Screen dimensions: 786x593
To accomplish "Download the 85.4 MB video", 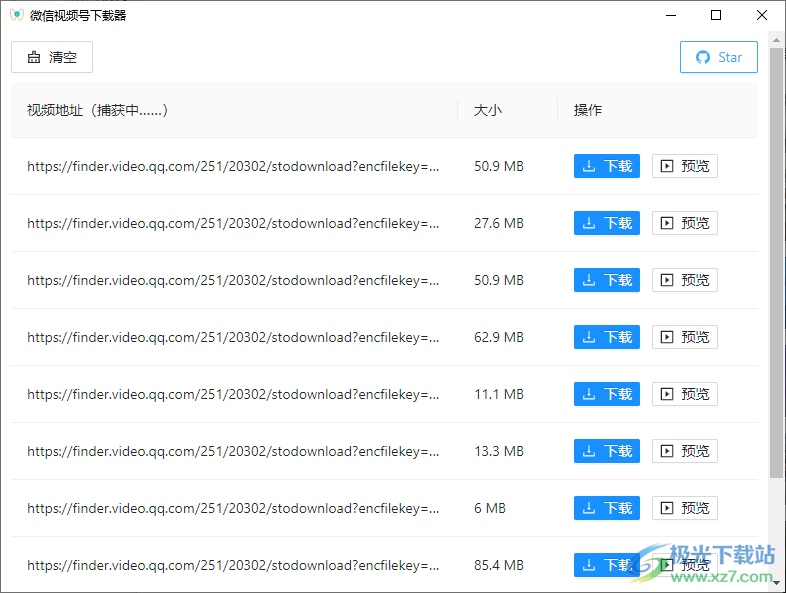I will [607, 565].
